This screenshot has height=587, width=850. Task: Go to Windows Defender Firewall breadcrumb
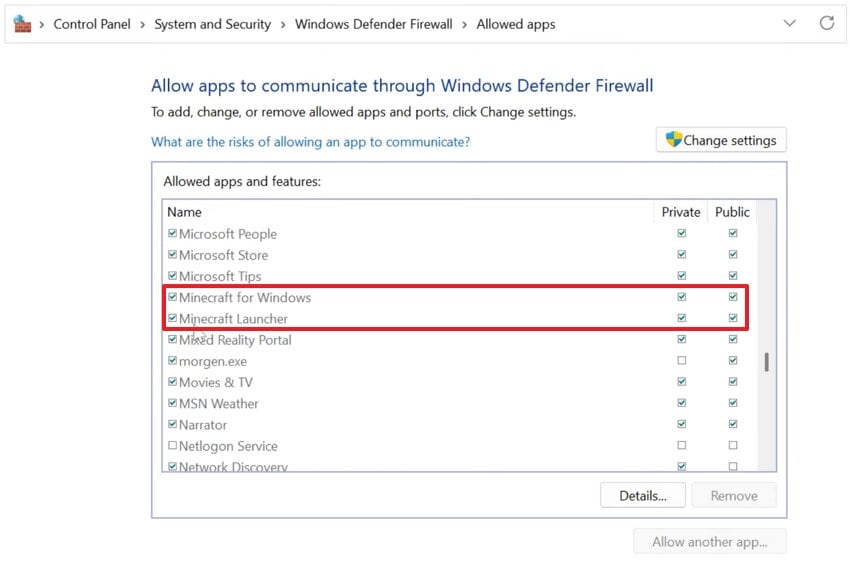click(373, 24)
